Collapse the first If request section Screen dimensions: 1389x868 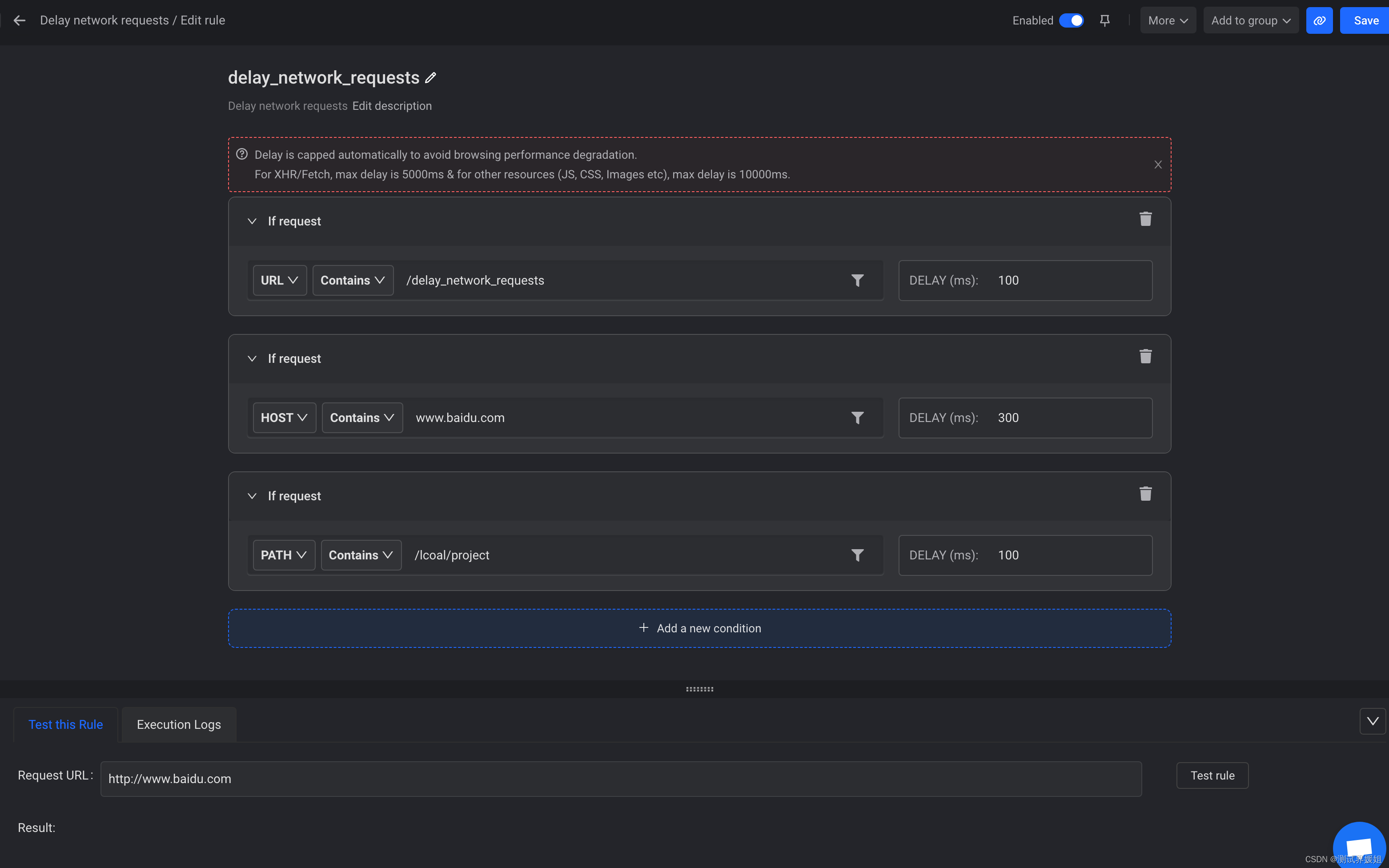coord(253,221)
